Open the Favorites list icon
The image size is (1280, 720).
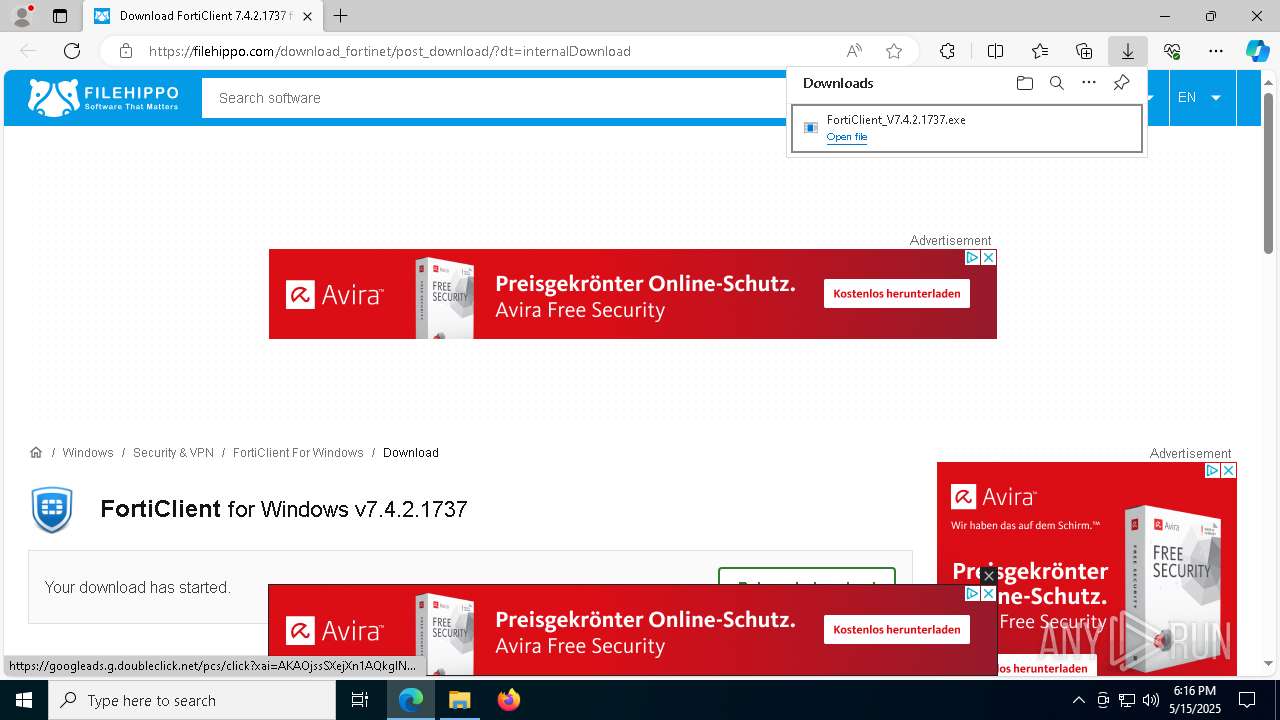[1040, 51]
